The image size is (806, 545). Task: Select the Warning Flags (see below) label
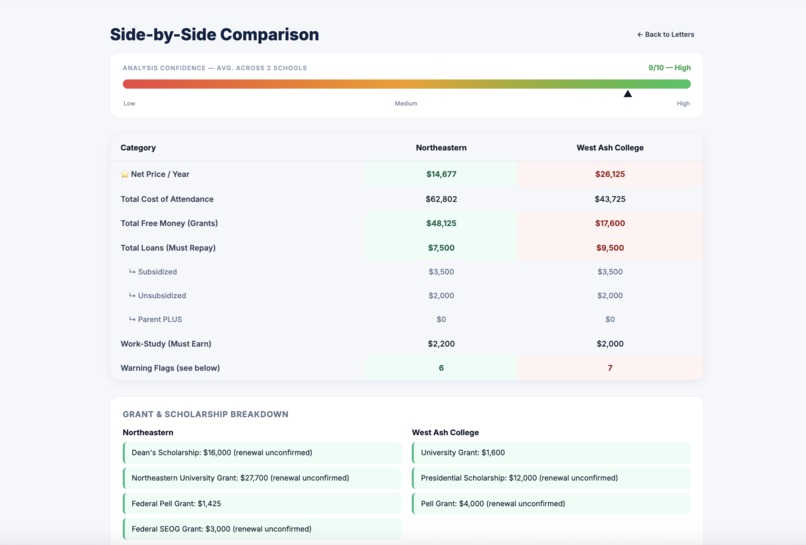coord(170,368)
